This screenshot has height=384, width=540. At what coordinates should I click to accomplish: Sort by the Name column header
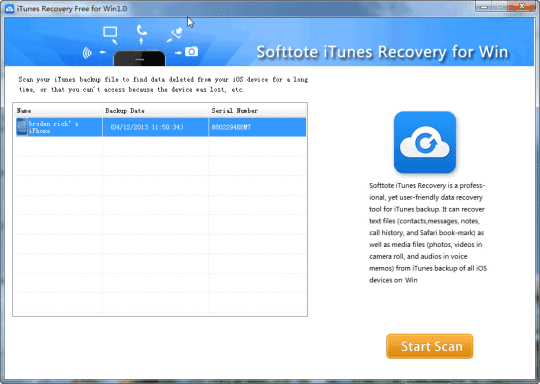(58, 111)
